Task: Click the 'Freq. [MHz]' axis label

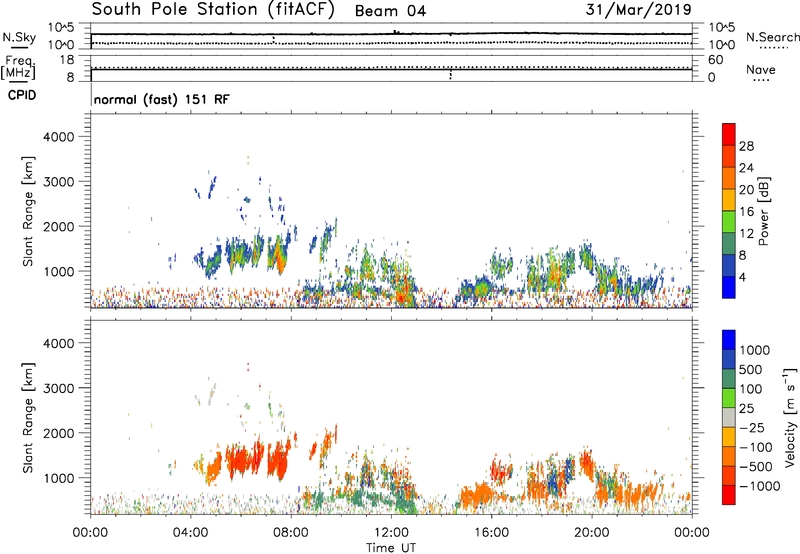Action: click(18, 67)
